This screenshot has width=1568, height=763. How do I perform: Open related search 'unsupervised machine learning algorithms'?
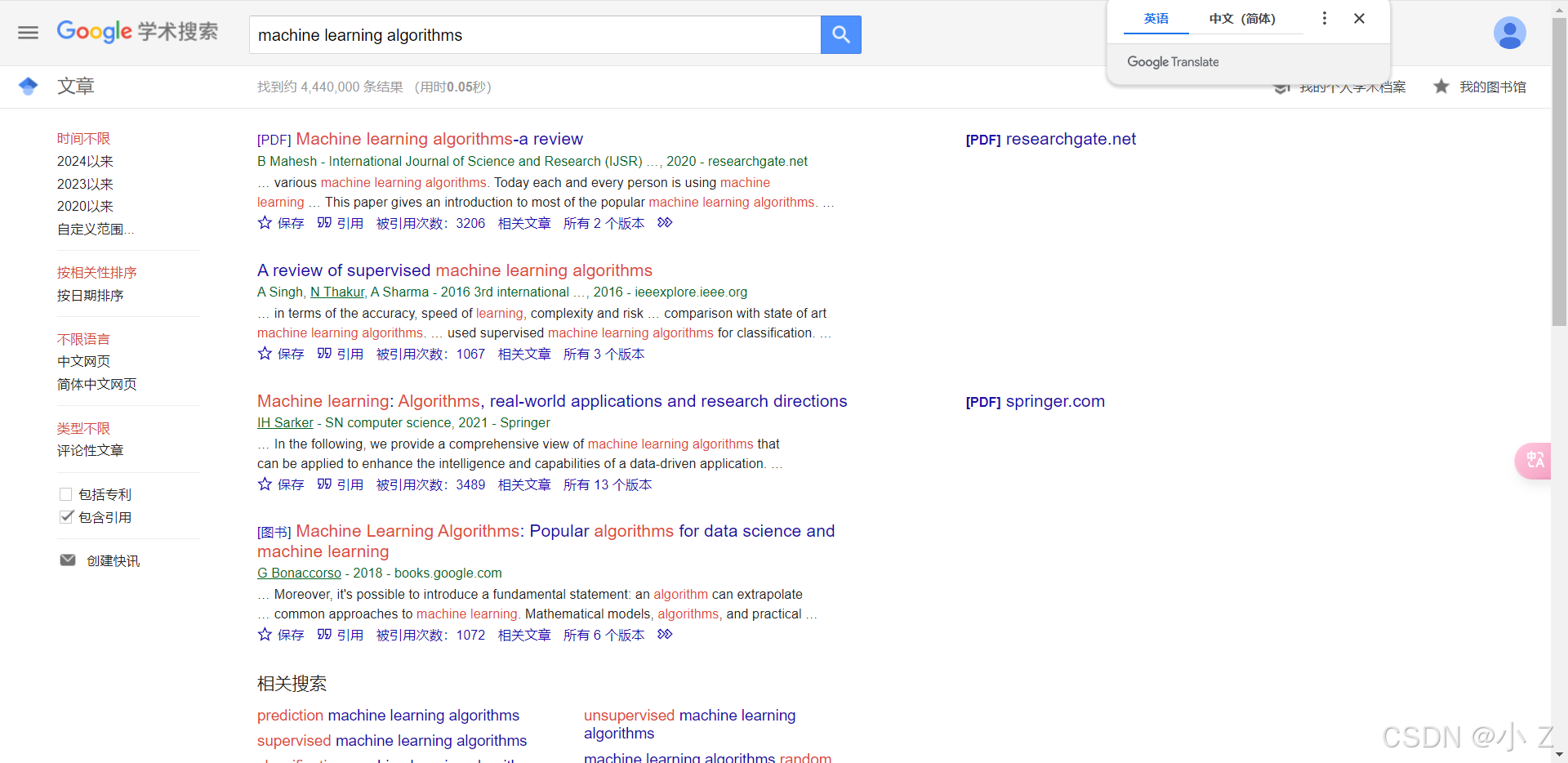click(x=689, y=725)
